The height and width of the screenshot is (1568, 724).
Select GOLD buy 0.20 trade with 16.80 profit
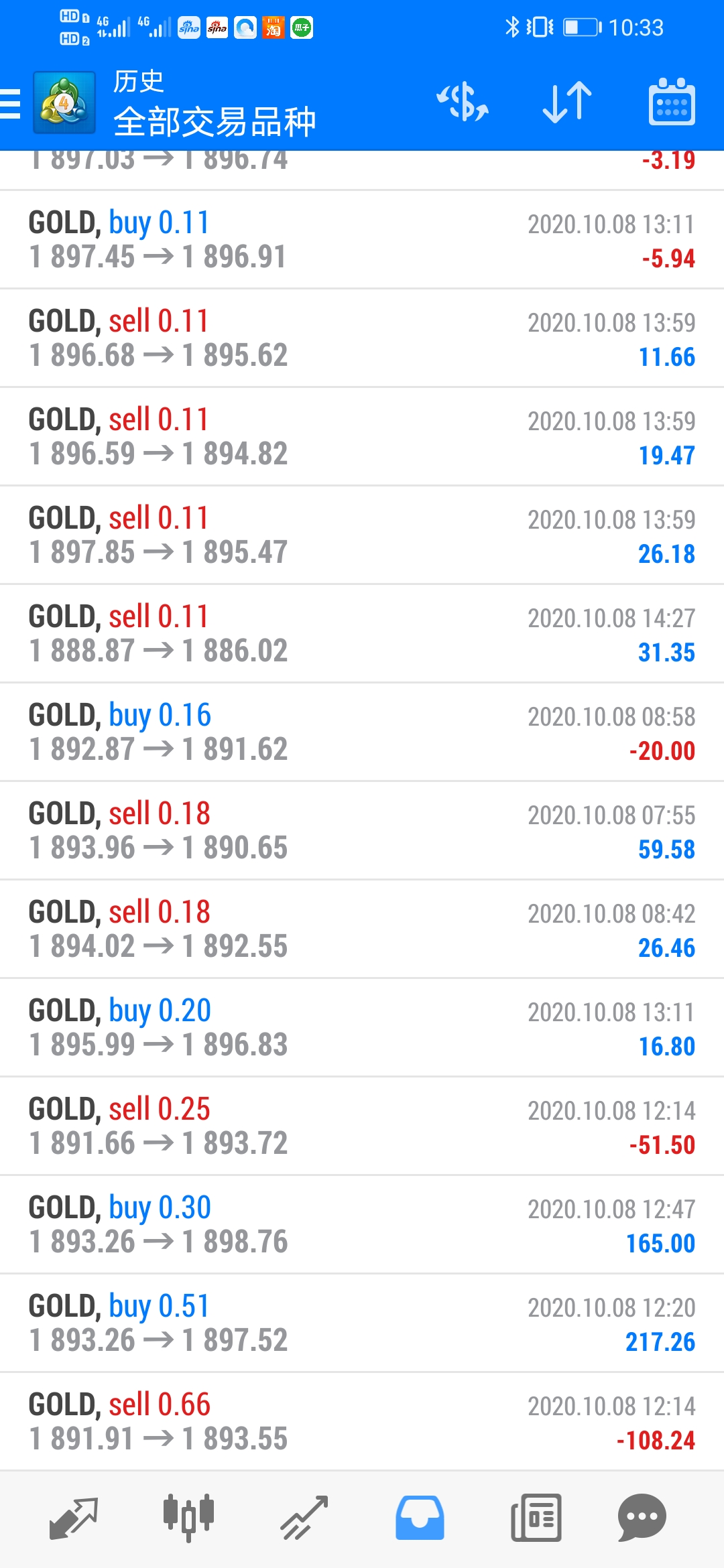(x=362, y=1028)
